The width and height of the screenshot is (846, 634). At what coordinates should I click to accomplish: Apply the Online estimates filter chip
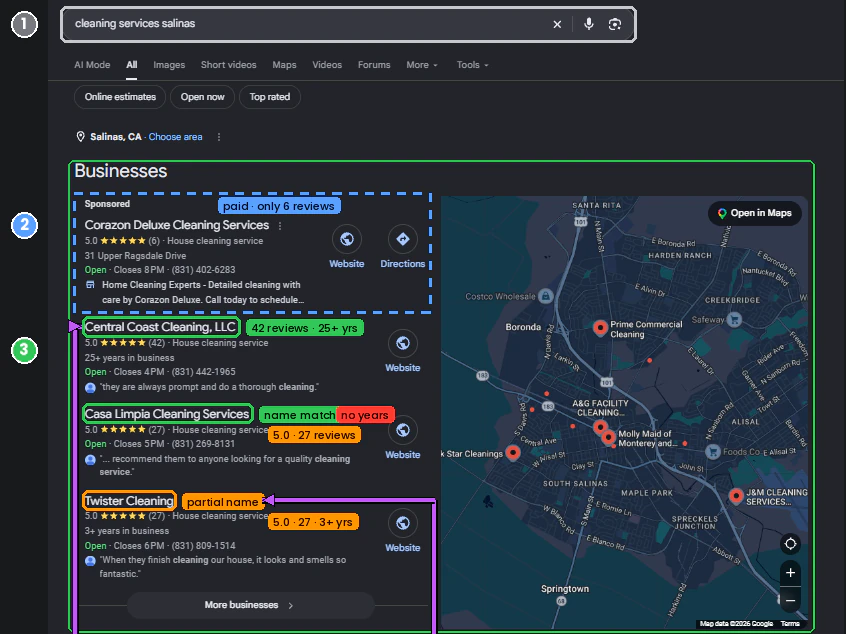pyautogui.click(x=120, y=97)
